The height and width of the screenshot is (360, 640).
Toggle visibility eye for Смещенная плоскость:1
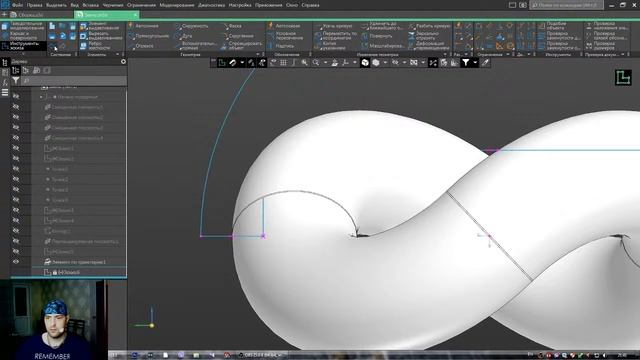tap(16, 107)
